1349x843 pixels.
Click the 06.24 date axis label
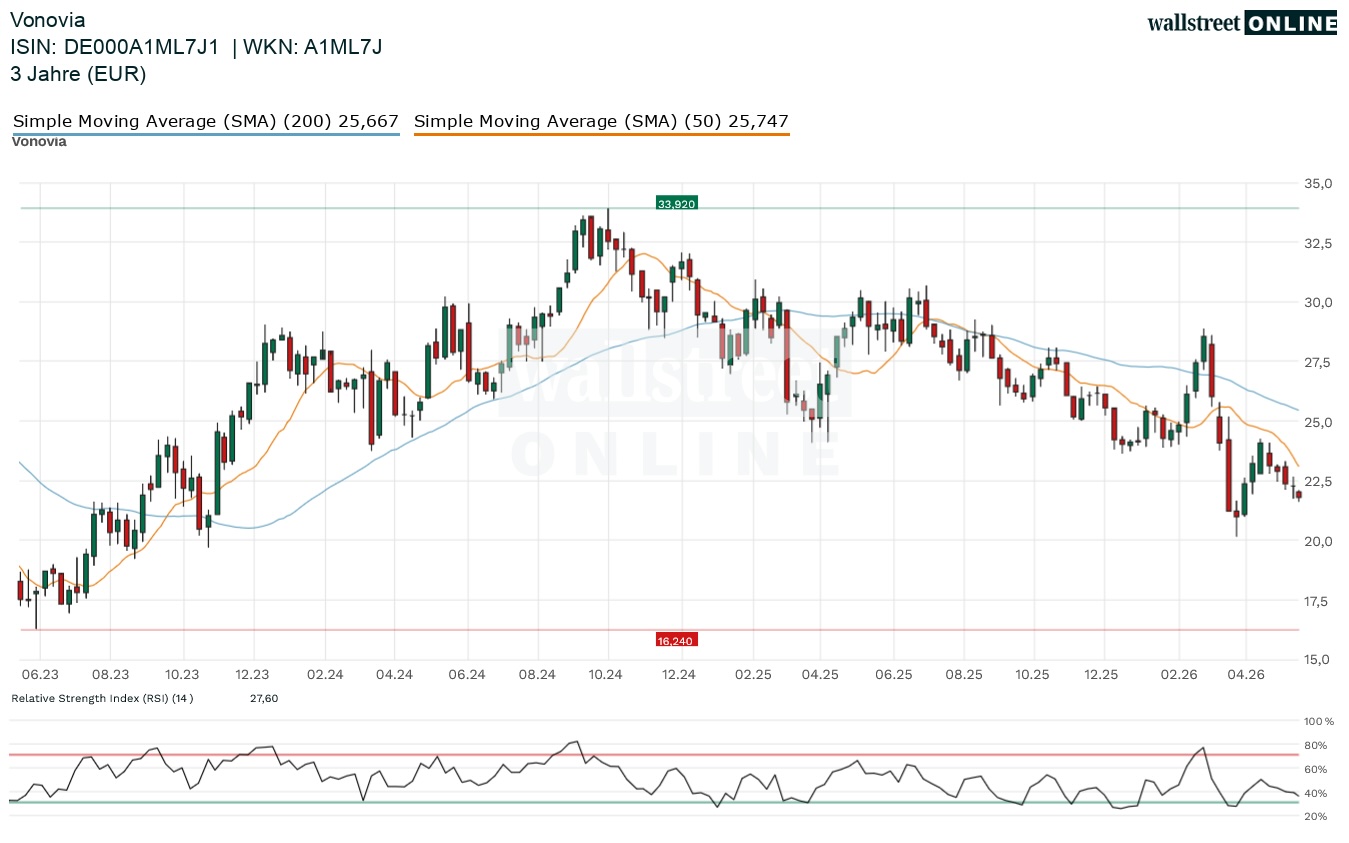coord(466,675)
